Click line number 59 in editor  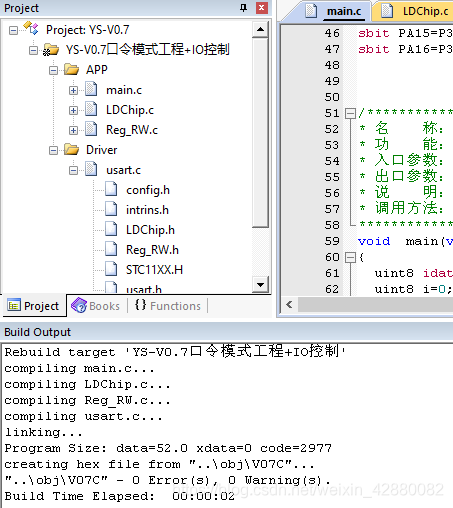pos(332,241)
